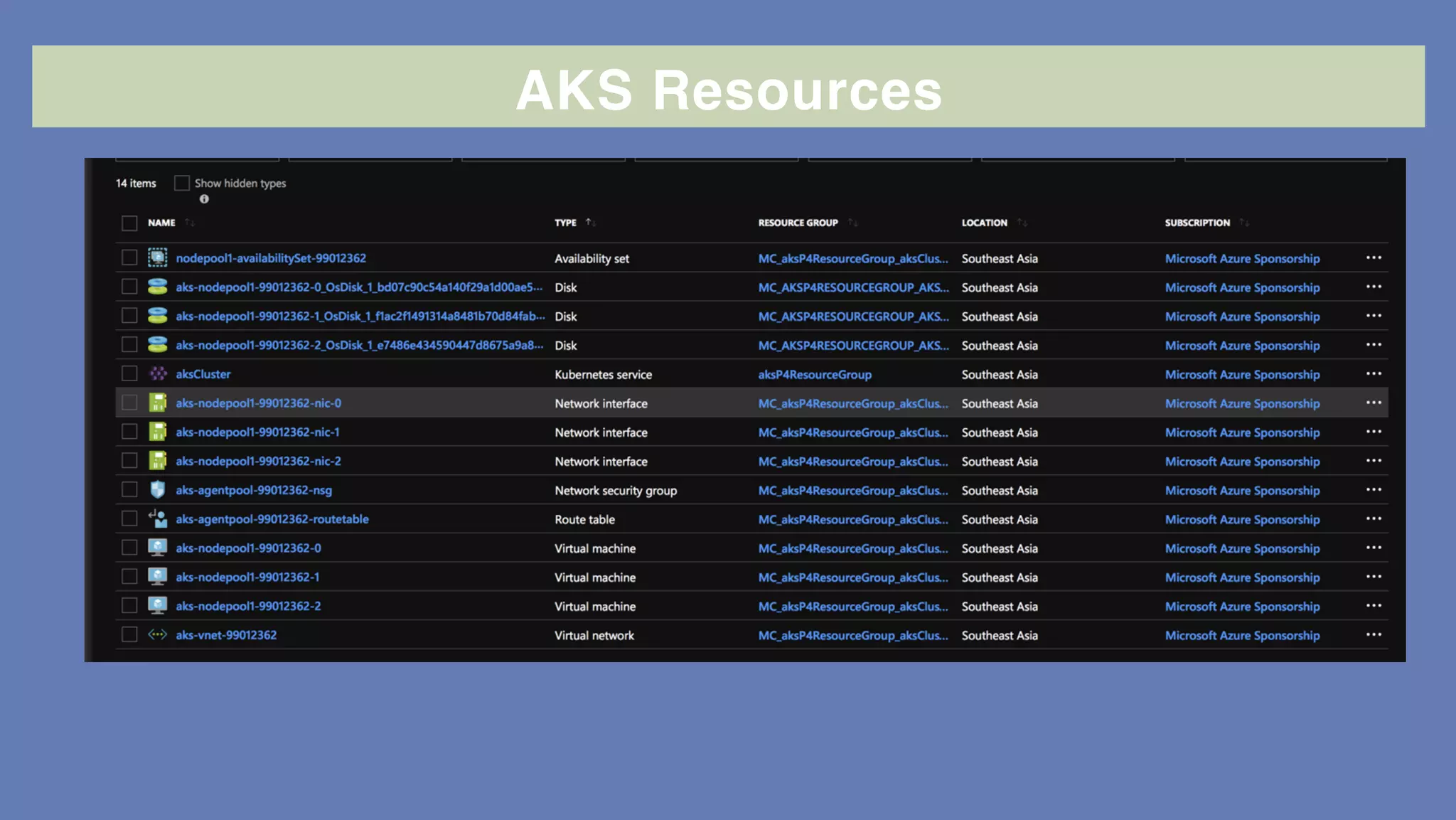This screenshot has width=1456, height=820.
Task: Check the box for aks-agentpool-99012362-routetable
Action: click(x=129, y=518)
